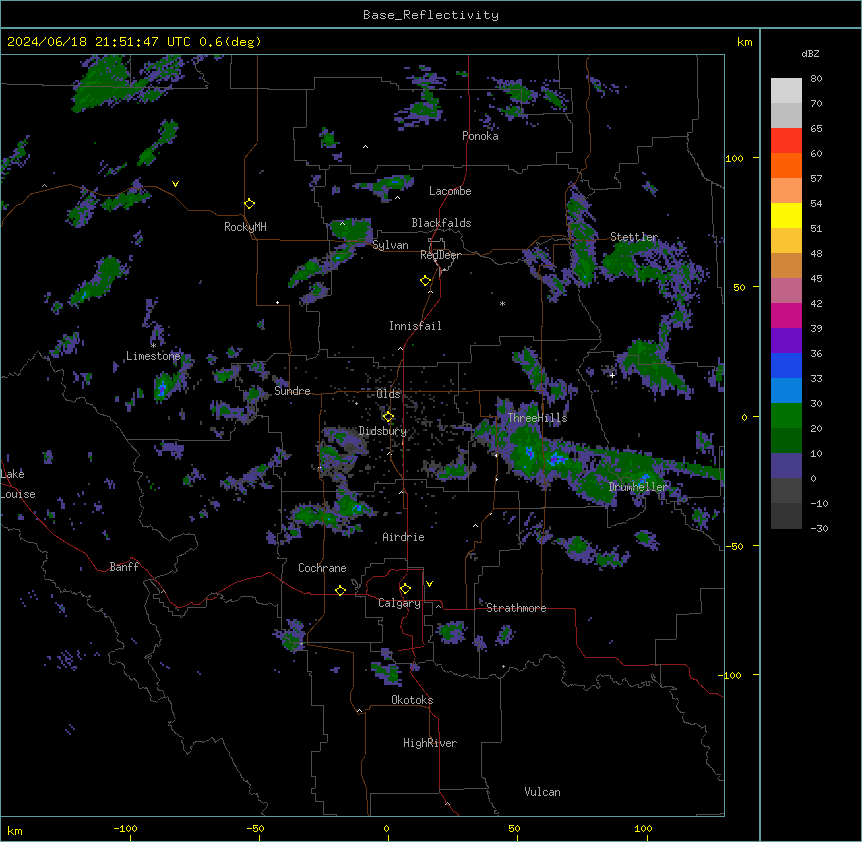862x842 pixels.
Task: Click the Limestone label
Action: coord(153,356)
